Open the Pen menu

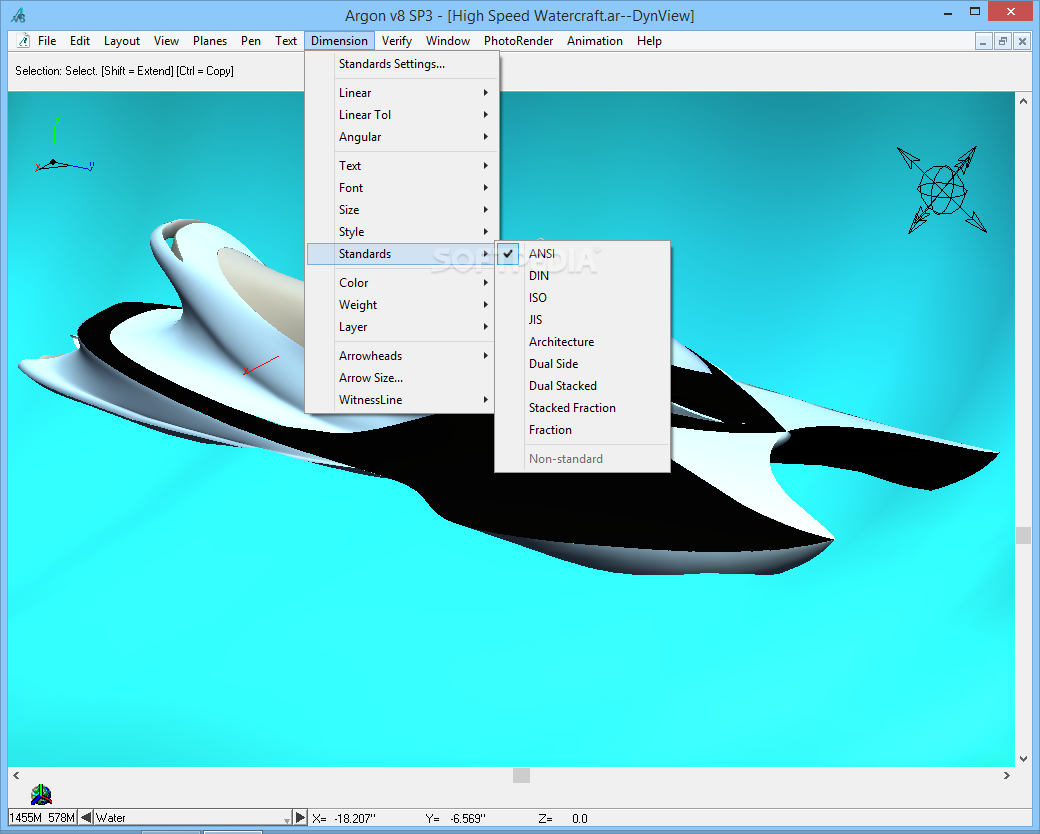251,40
